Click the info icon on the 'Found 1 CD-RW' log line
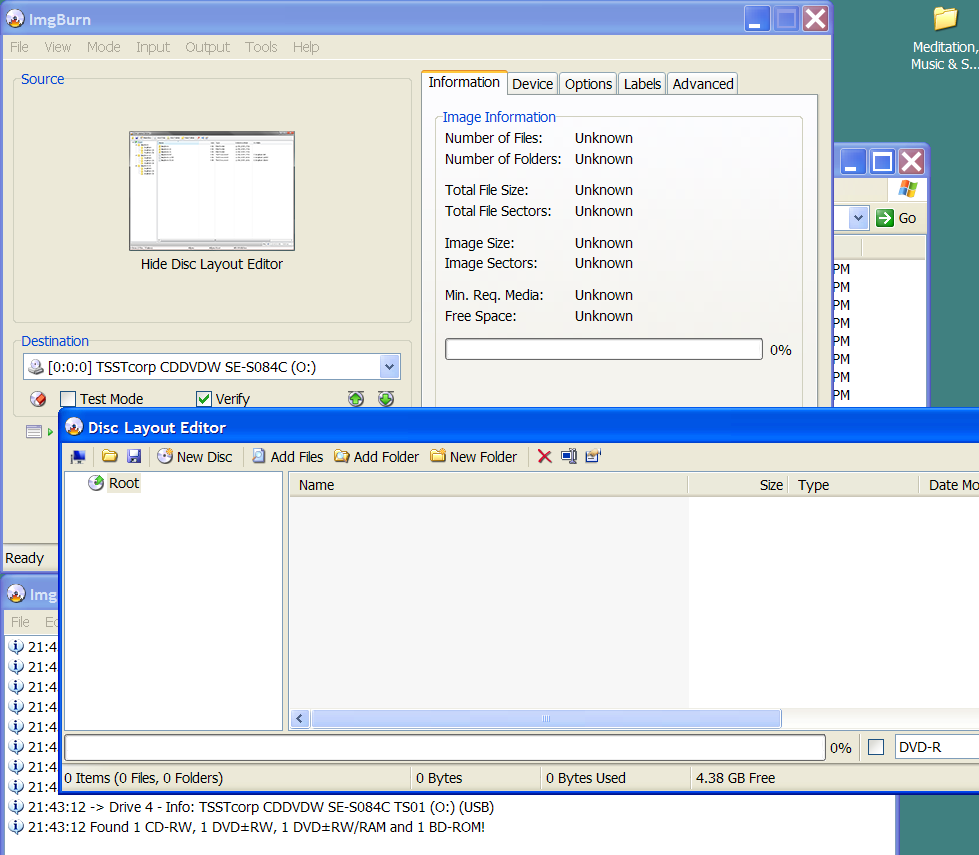Screen dimensions: 979x855 pos(16,826)
